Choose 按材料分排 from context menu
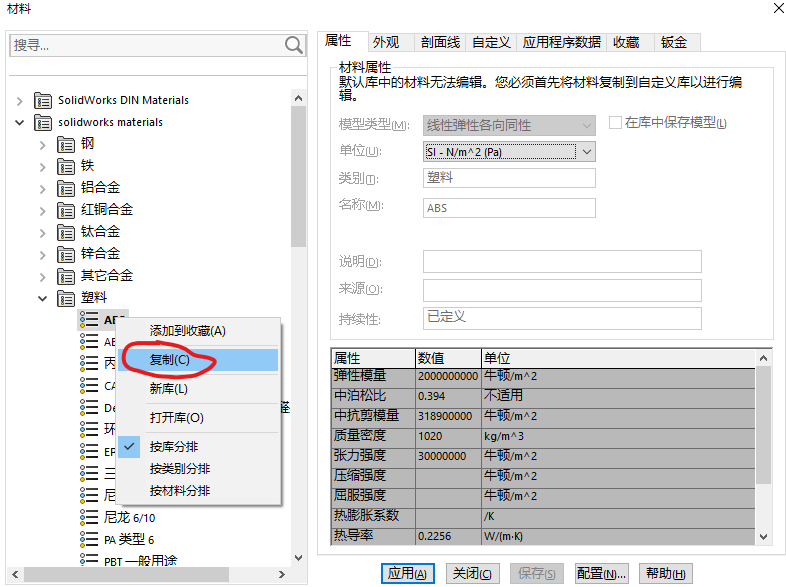The image size is (786, 587). [x=199, y=491]
